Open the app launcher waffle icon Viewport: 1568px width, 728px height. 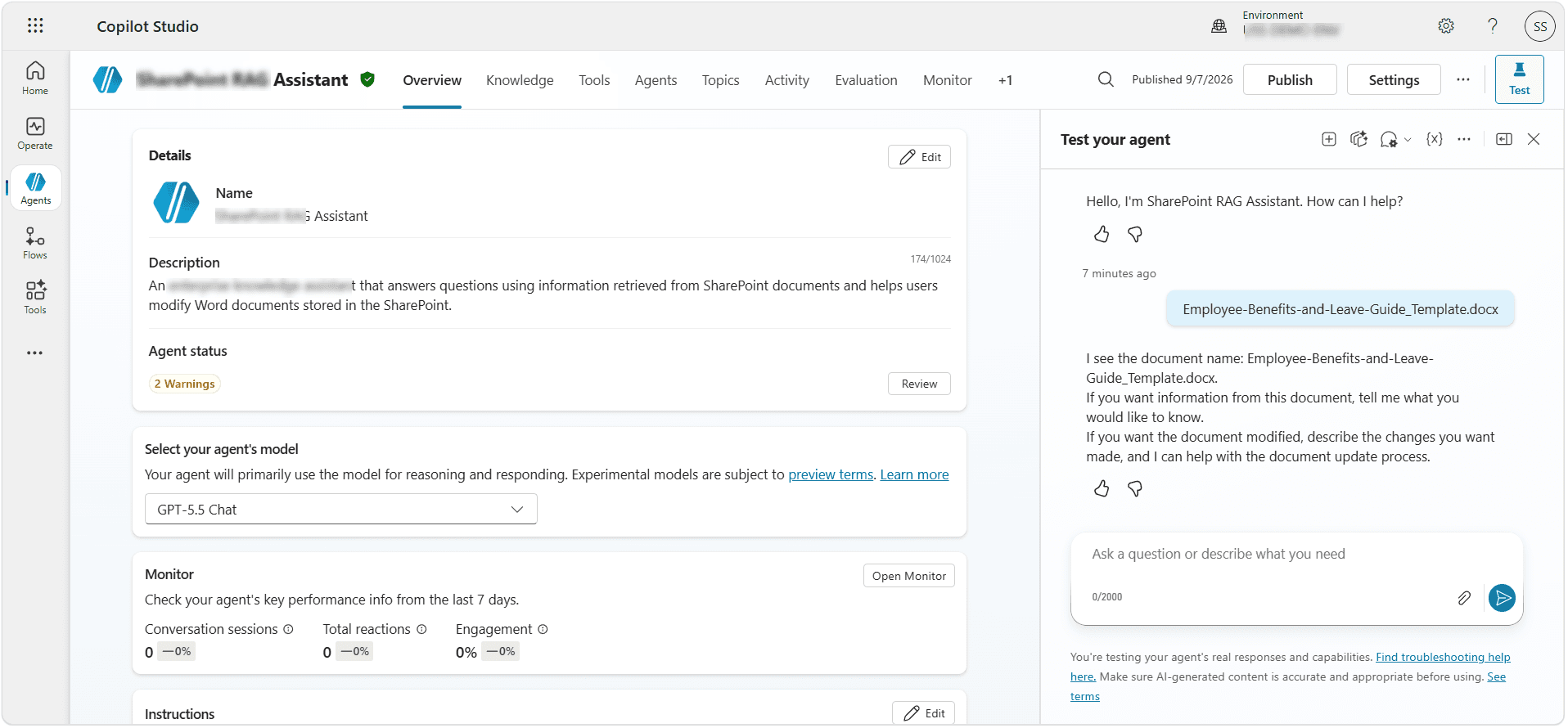(35, 25)
